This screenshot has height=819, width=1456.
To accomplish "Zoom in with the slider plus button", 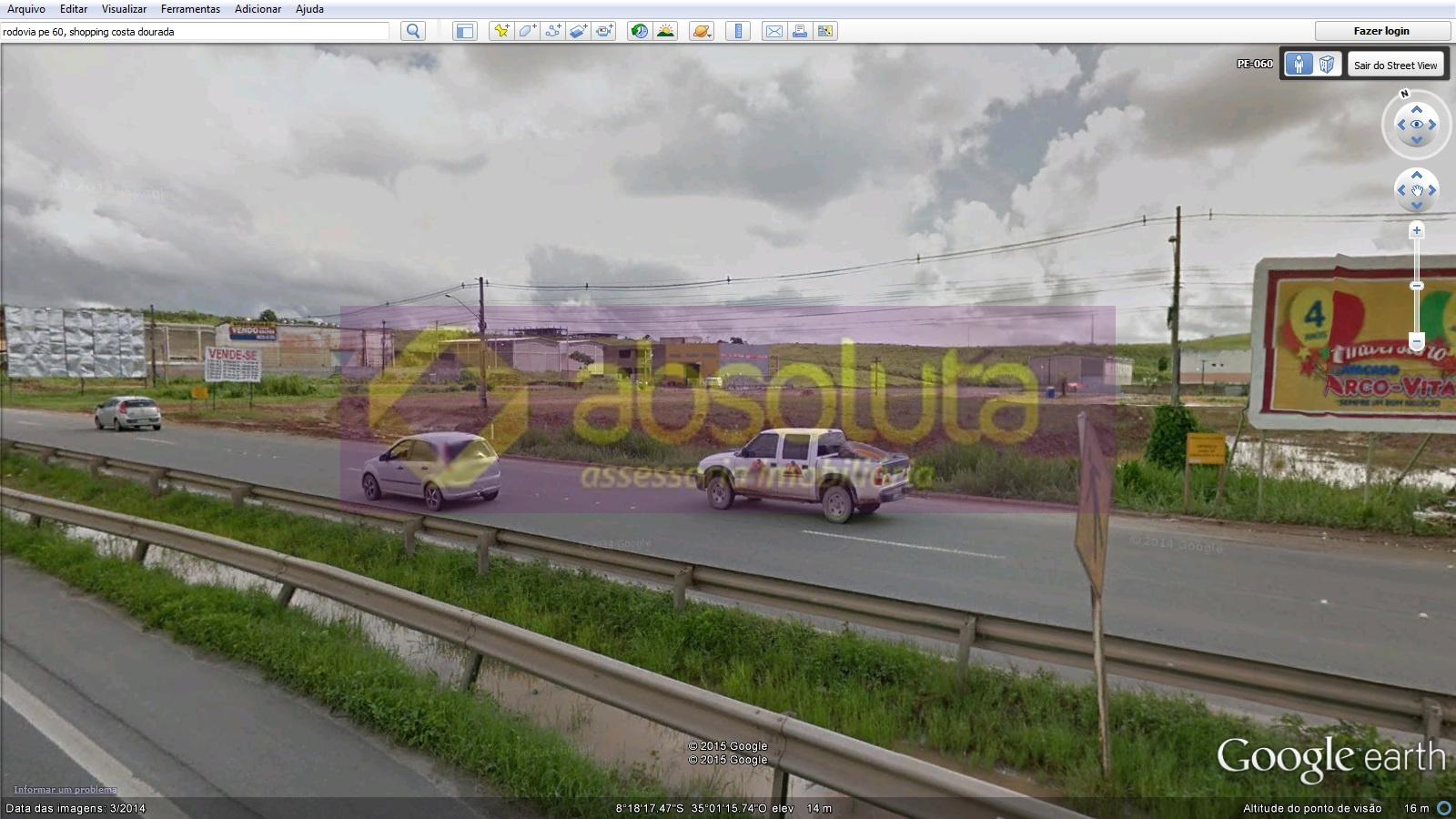I will [1417, 231].
